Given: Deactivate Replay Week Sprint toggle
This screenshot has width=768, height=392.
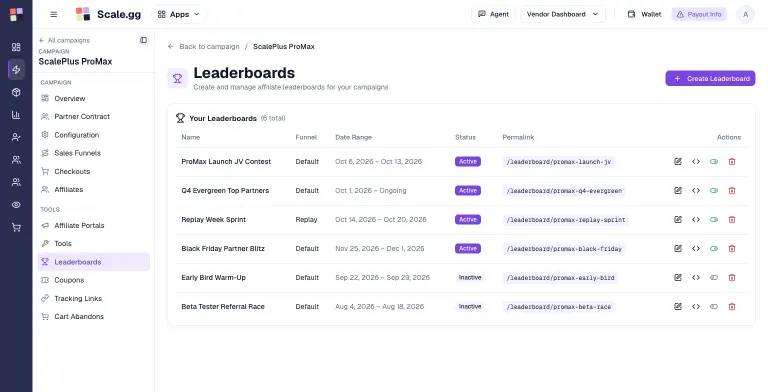Looking at the screenshot, I should (714, 220).
